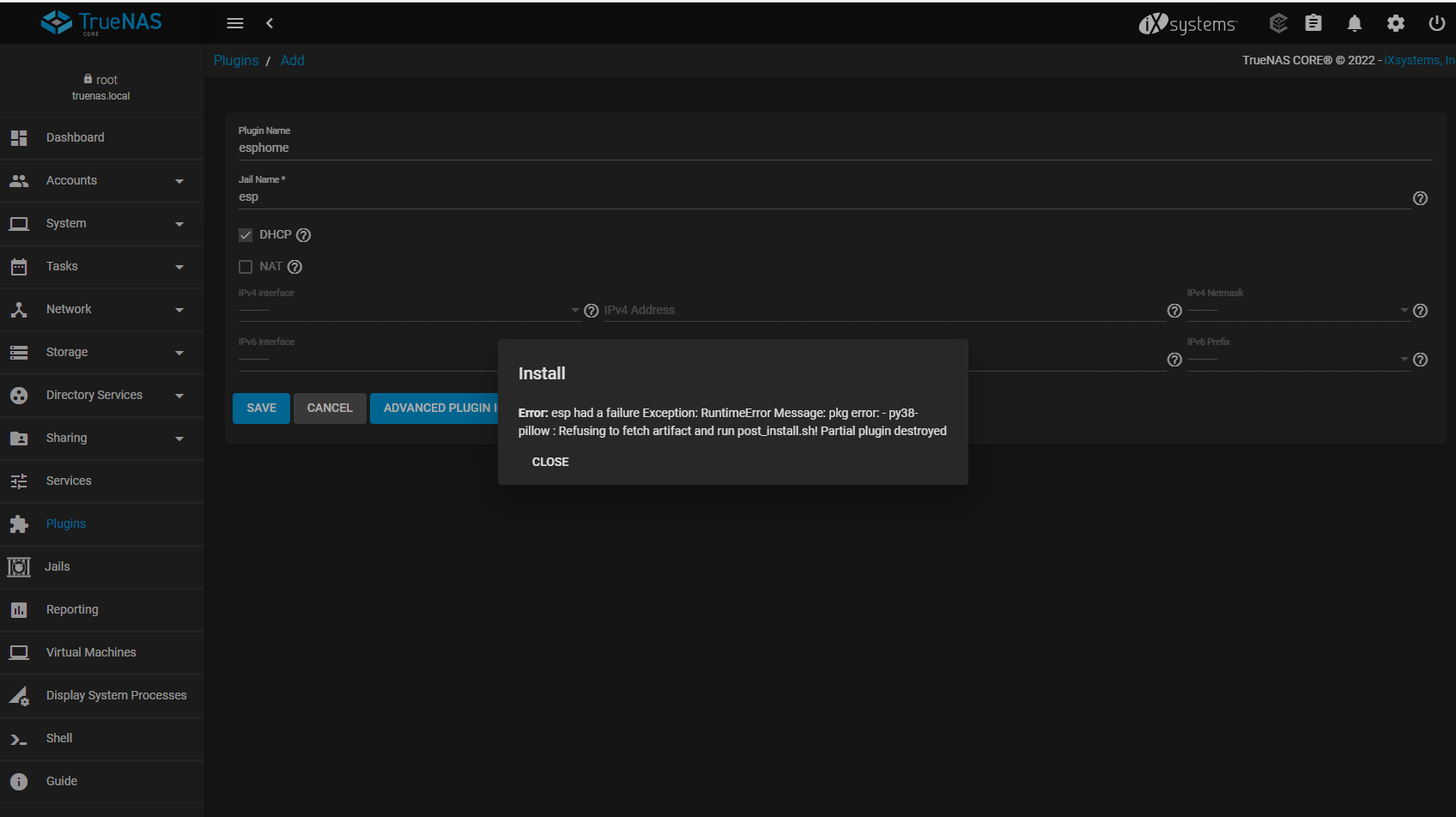Click the Plugins breadcrumb link
This screenshot has height=817, width=1456.
point(236,61)
